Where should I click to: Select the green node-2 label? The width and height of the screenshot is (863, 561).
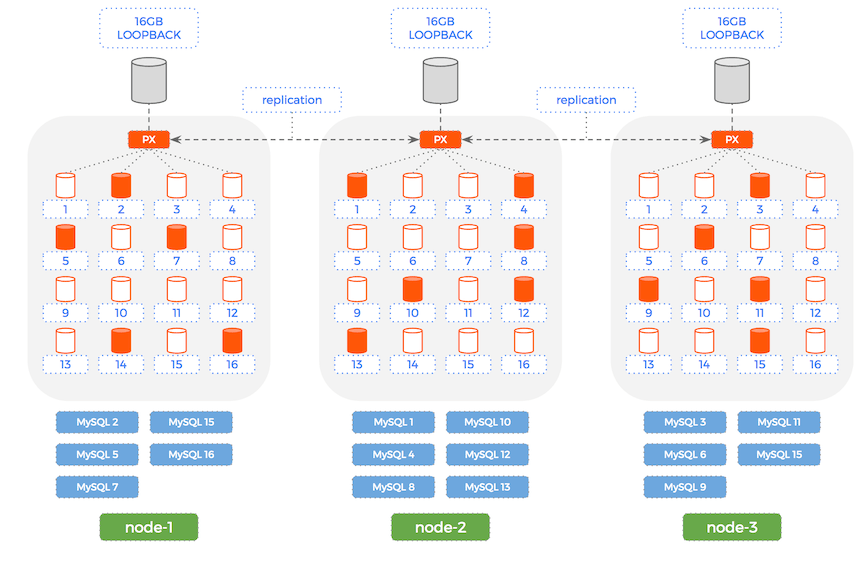pyautogui.click(x=440, y=527)
